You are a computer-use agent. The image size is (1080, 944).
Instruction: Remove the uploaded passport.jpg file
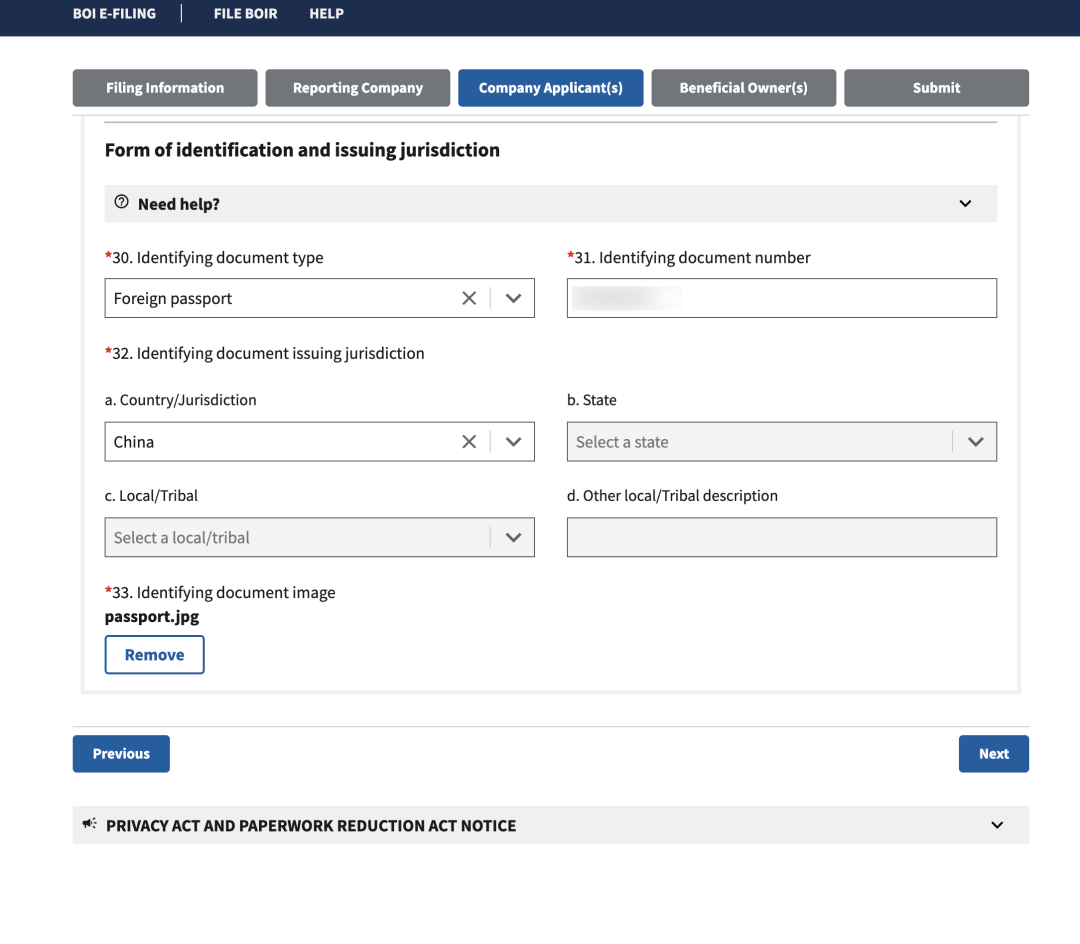pyautogui.click(x=154, y=655)
